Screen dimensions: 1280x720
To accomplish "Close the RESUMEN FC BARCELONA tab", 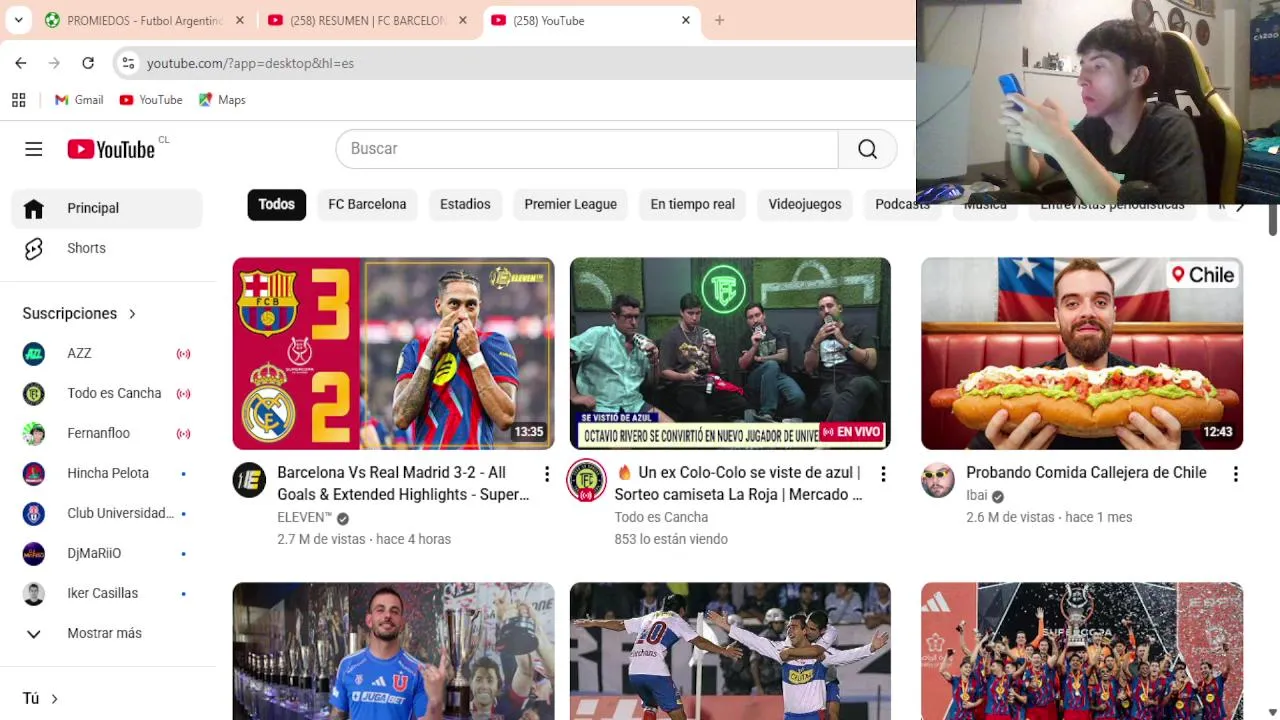I will coord(462,20).
